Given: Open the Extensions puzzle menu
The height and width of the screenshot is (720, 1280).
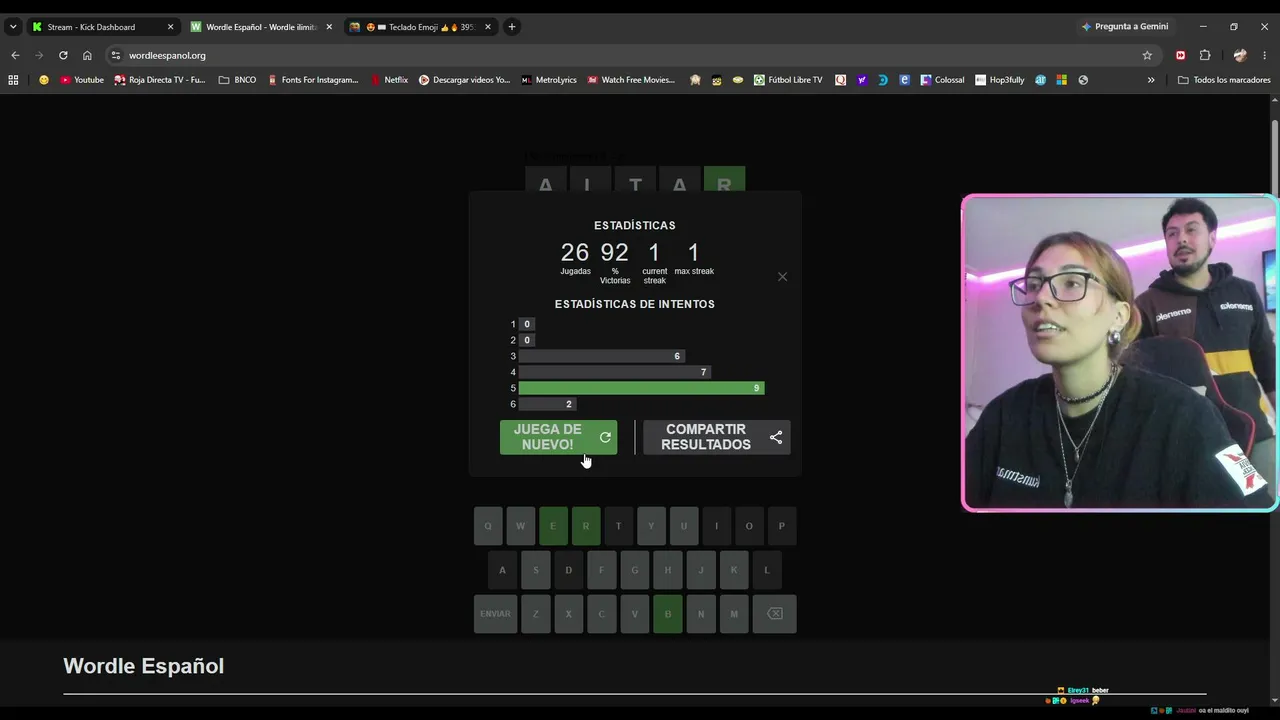Looking at the screenshot, I should point(1205,55).
